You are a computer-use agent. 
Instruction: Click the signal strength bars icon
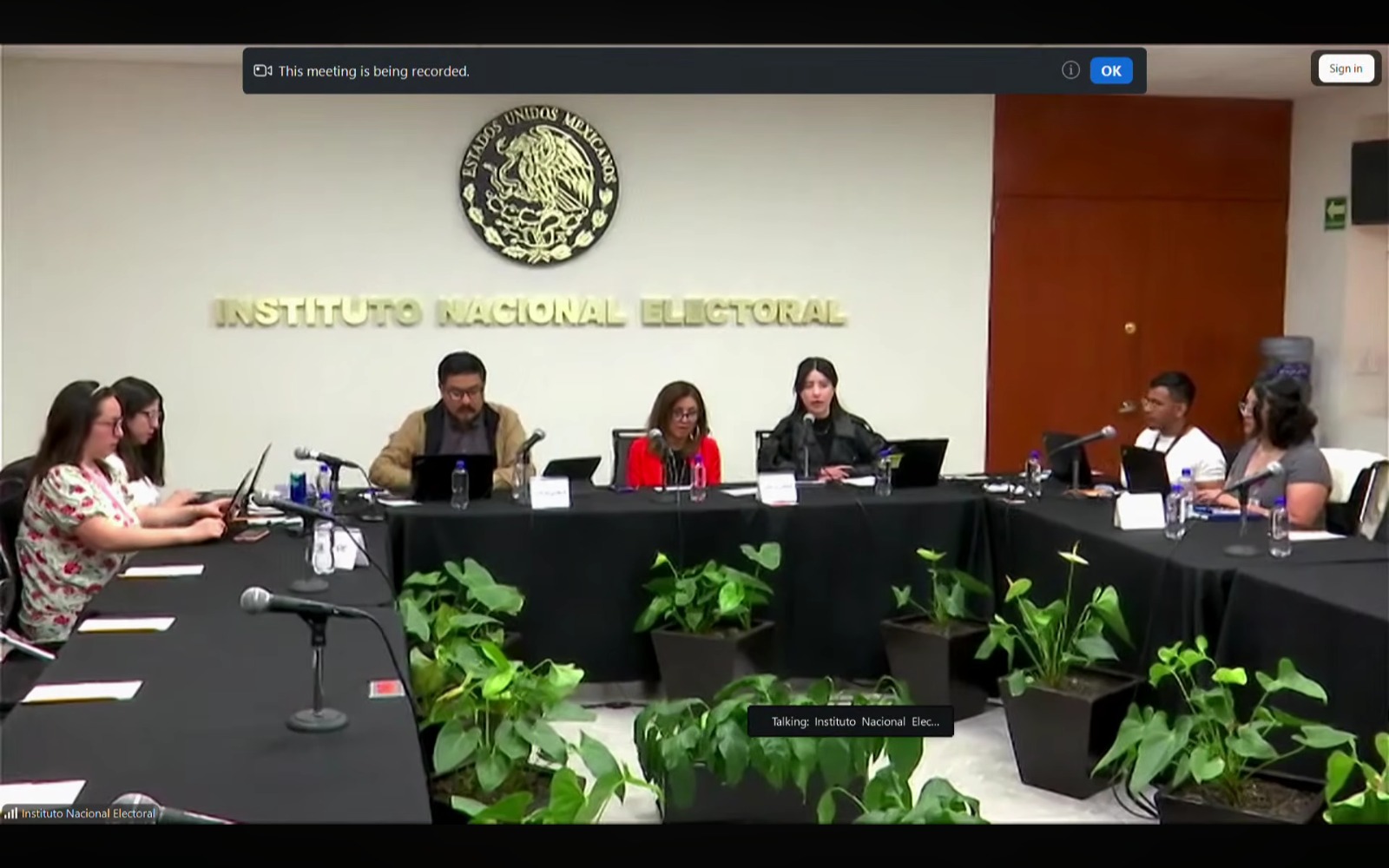(10, 813)
